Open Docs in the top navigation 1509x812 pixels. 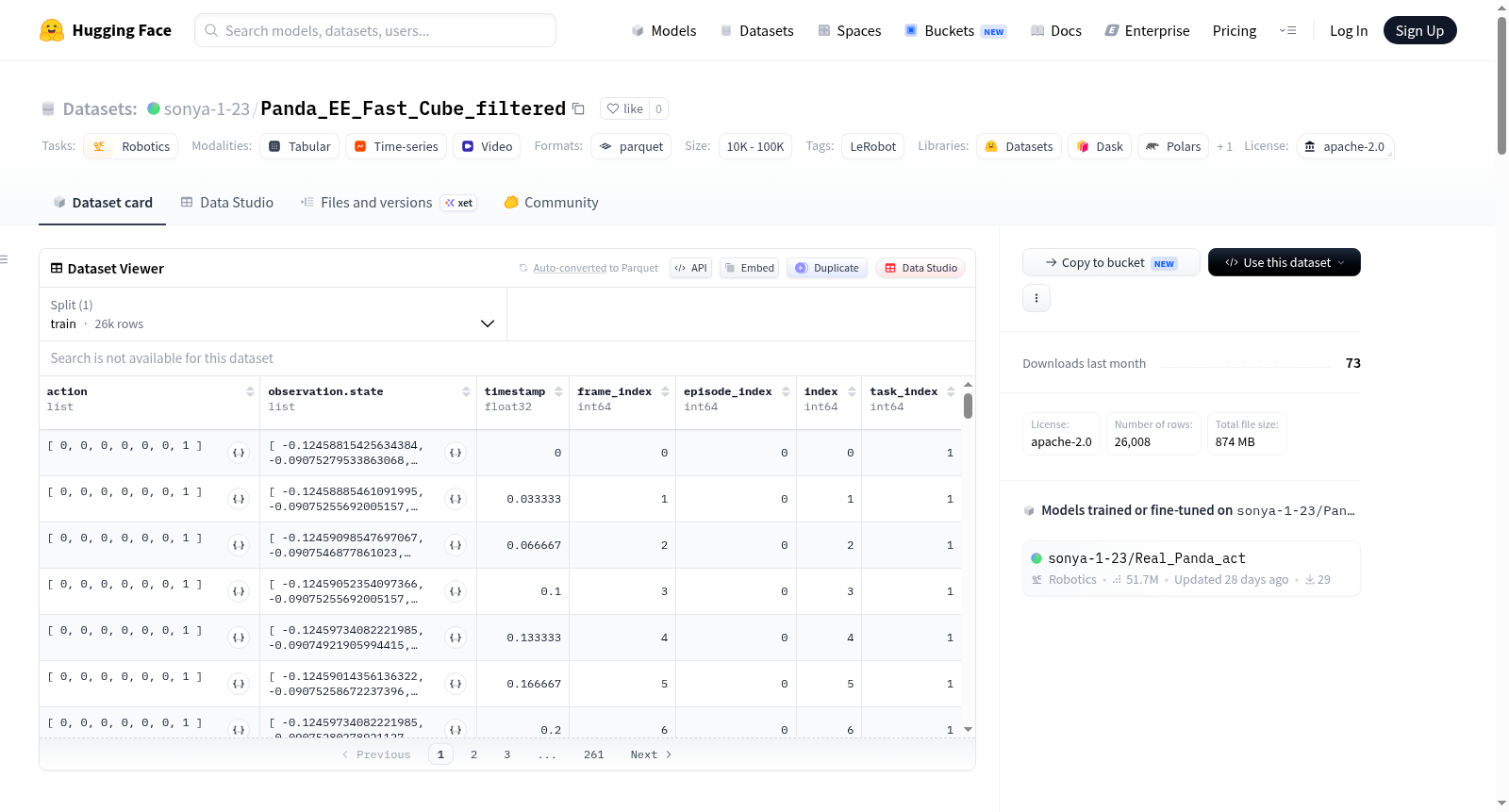coord(1055,31)
